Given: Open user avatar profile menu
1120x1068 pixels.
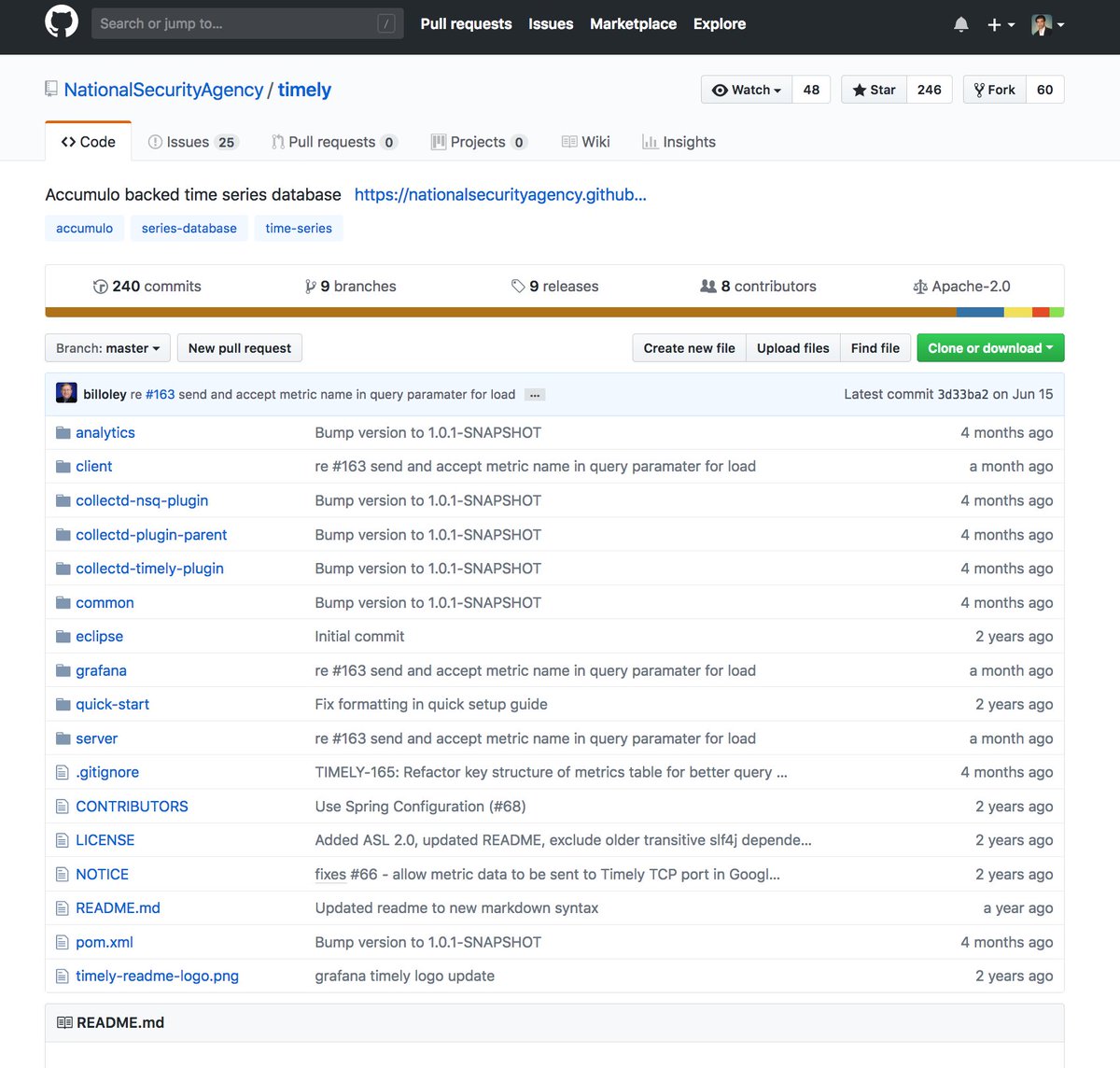Looking at the screenshot, I should (x=1047, y=24).
